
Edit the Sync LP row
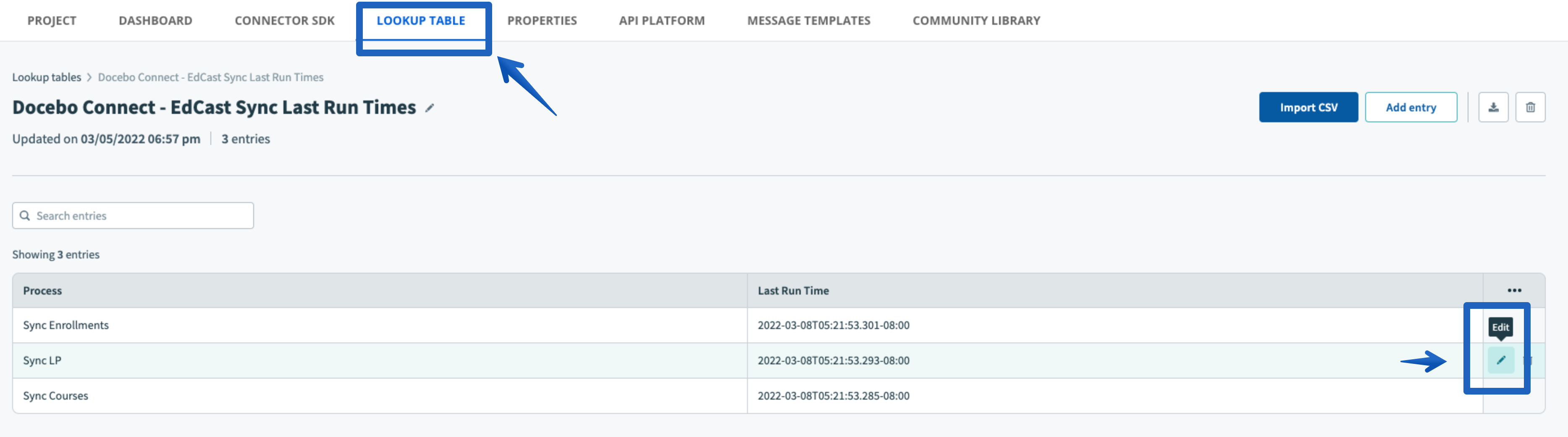coord(1500,360)
